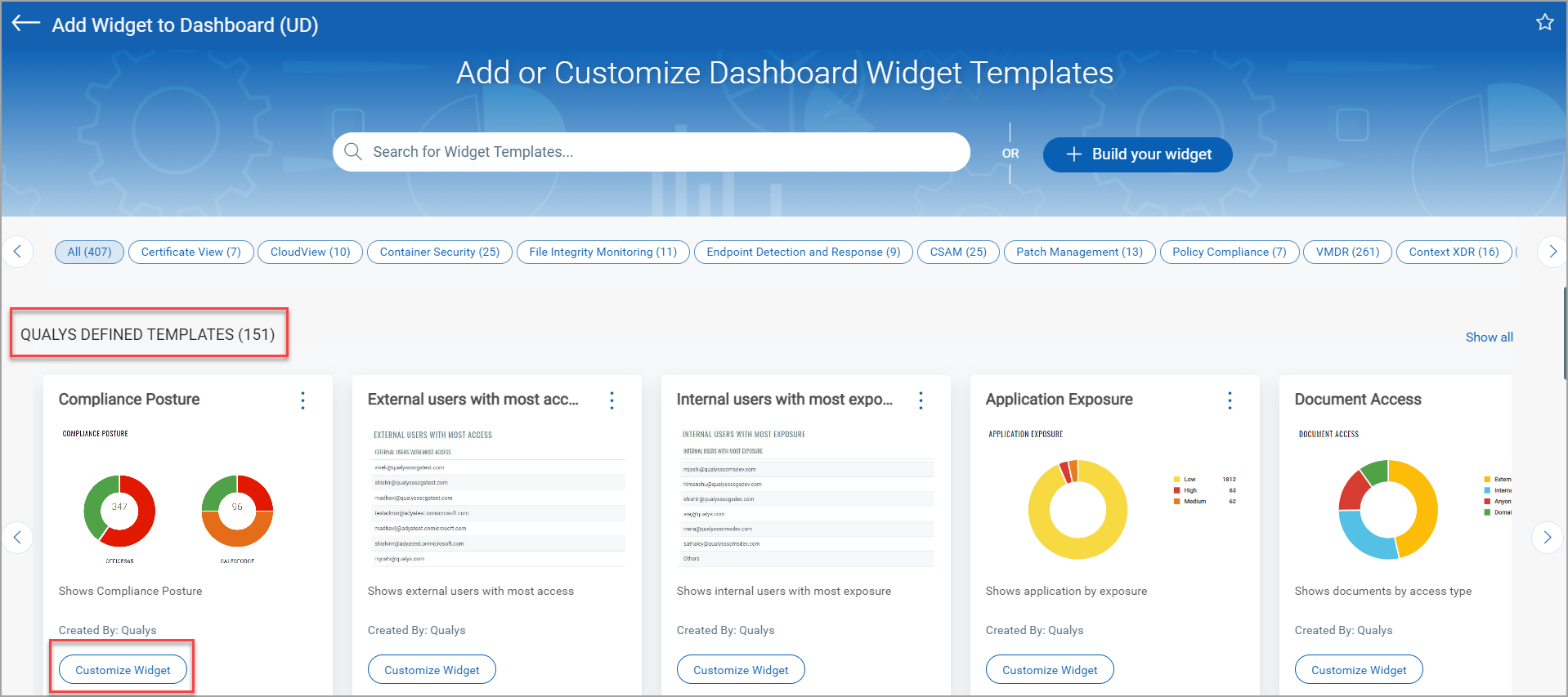Click Show all templates link
The height and width of the screenshot is (697, 1568).
(x=1489, y=337)
